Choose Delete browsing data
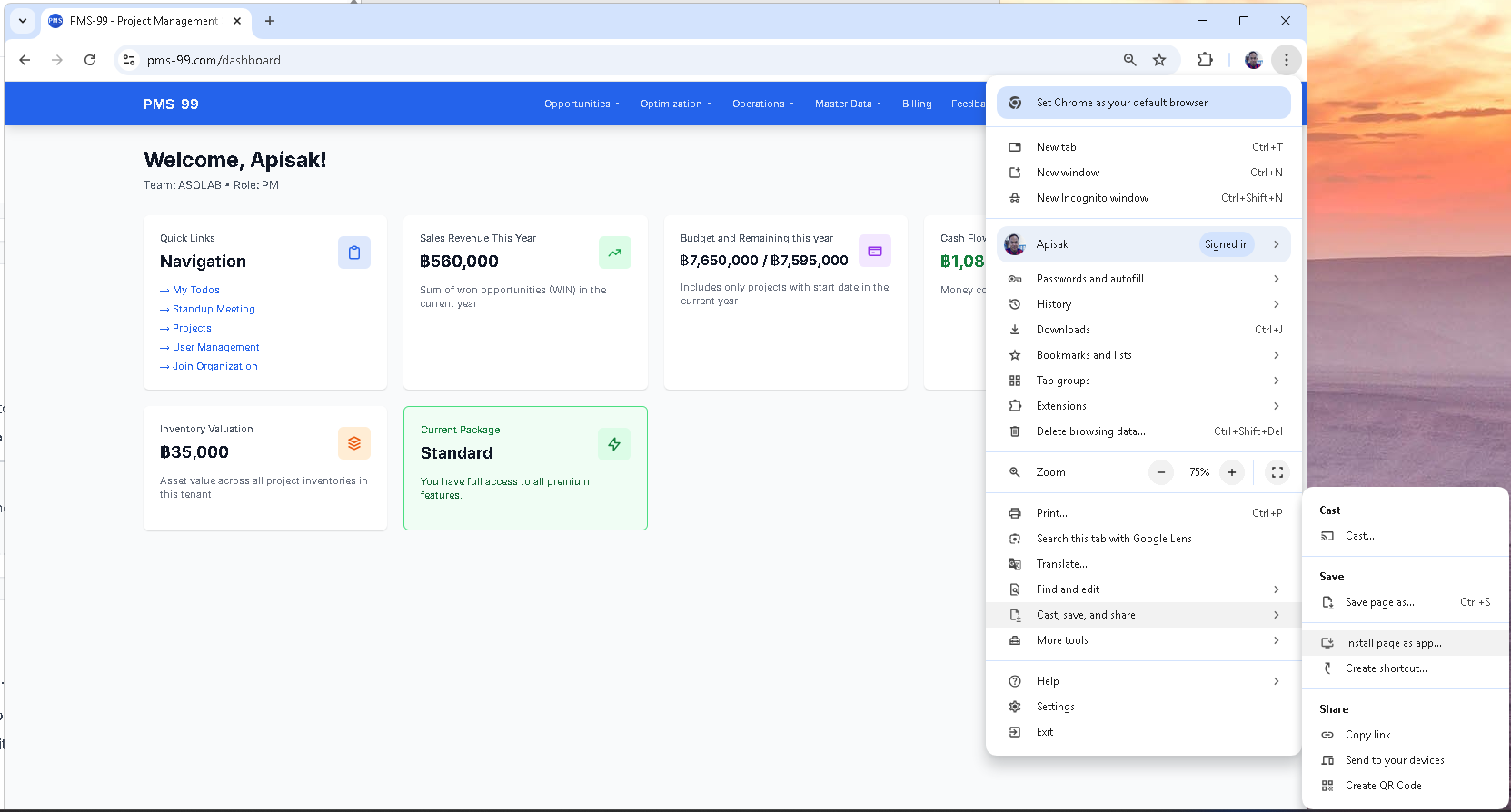 tap(1144, 431)
